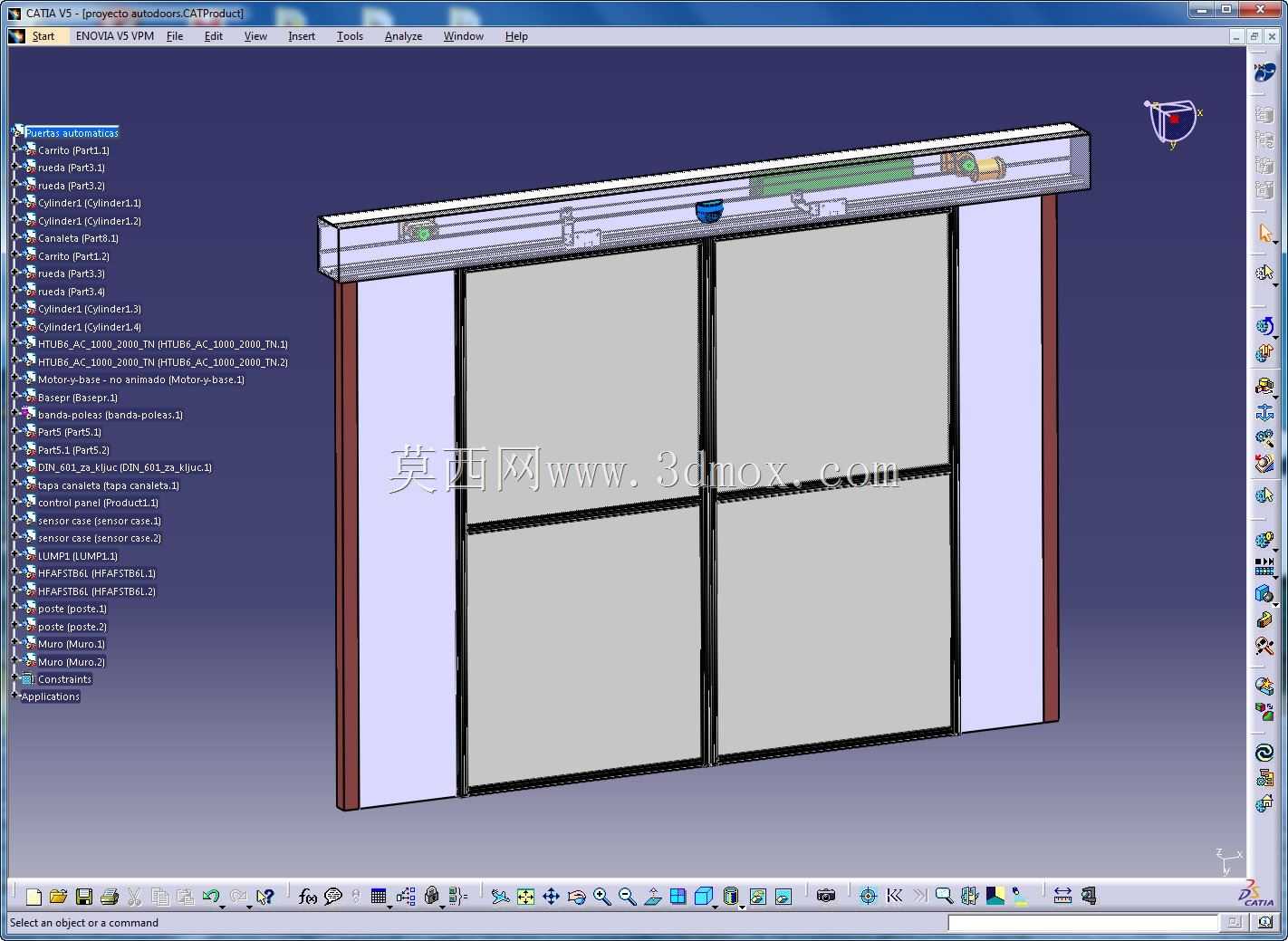Select LUMP1 (LUMP1.1) in tree
Viewport: 1288px width, 941px height.
click(78, 556)
